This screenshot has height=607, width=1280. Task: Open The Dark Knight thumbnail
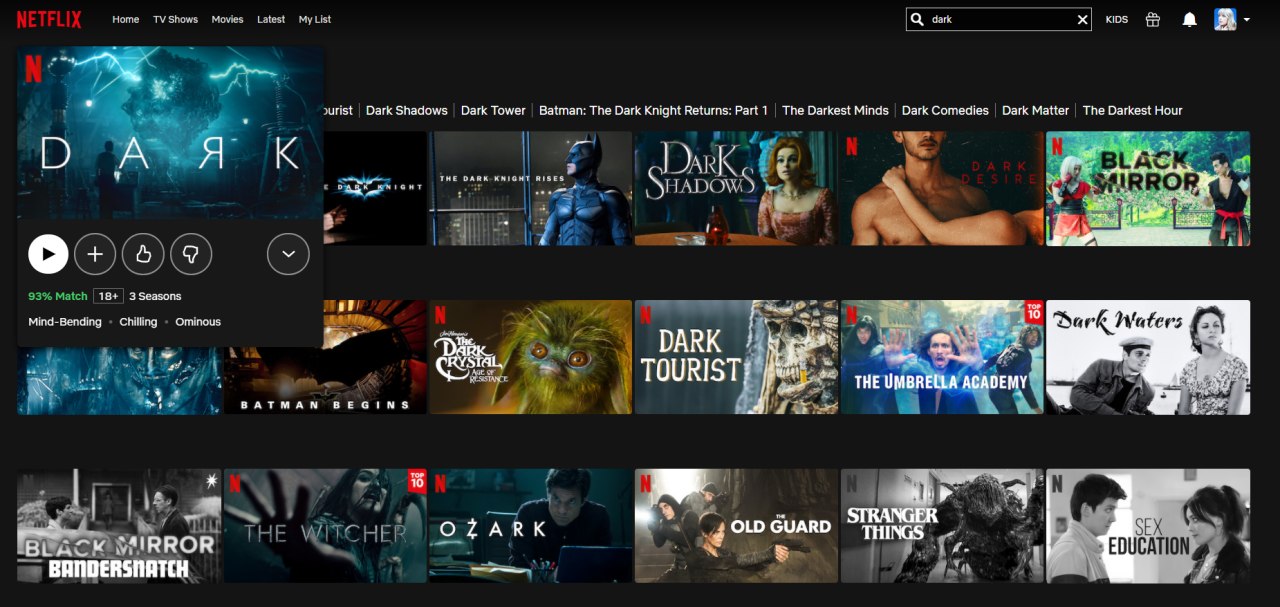point(375,188)
